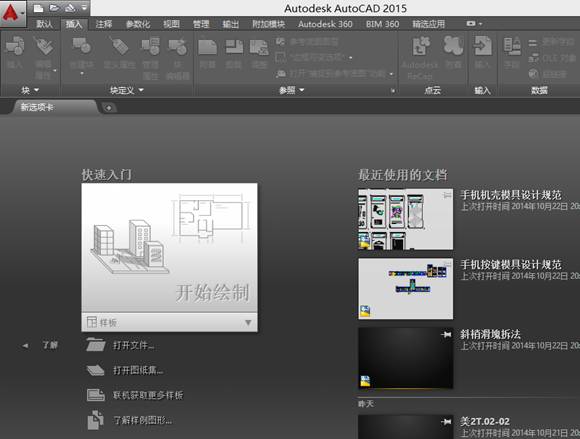Click the 剪裁 (Clip) icon in 参照 panel

click(234, 47)
